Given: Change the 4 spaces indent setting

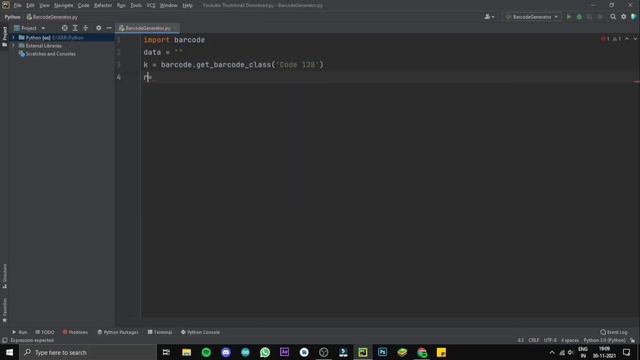Looking at the screenshot, I should (x=569, y=340).
